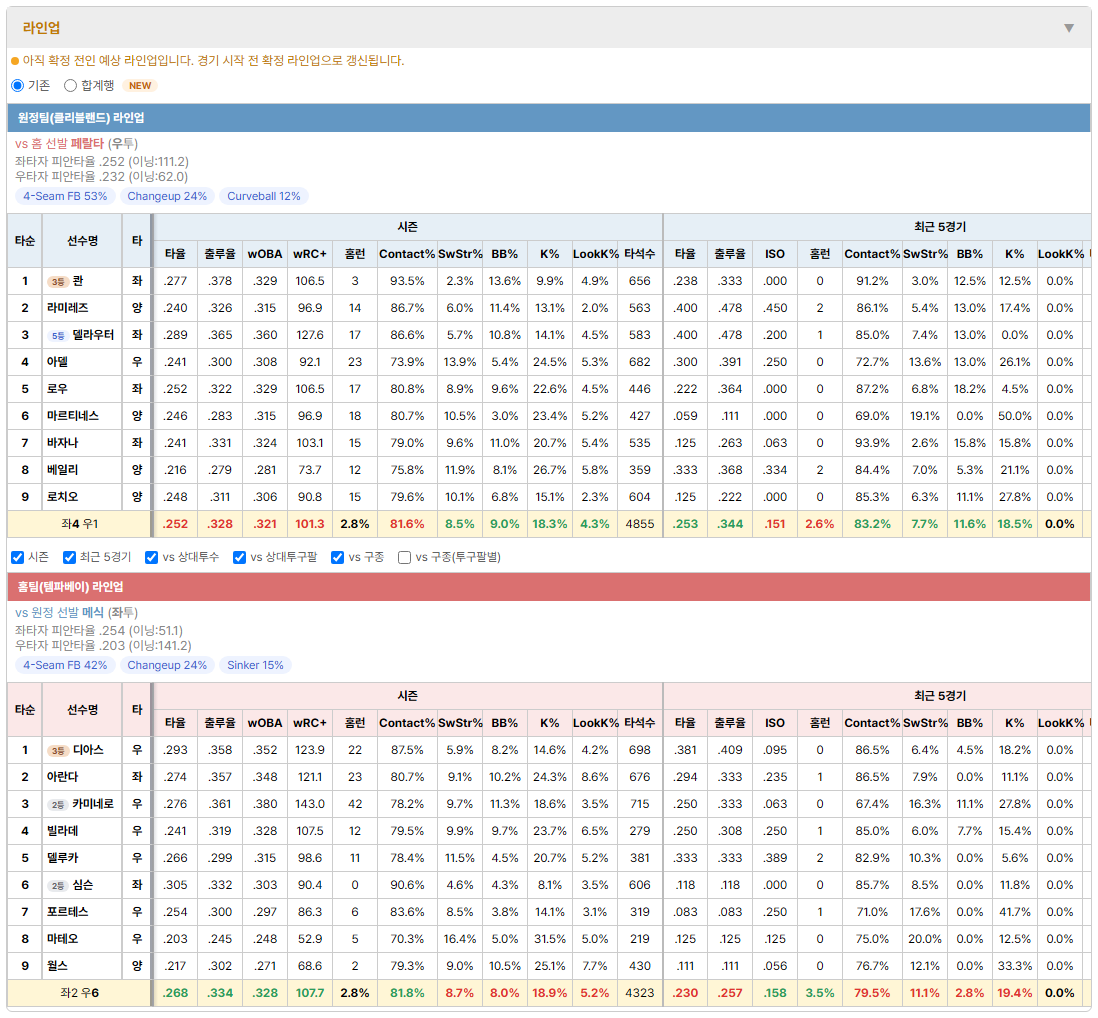This screenshot has height=1018, width=1098.
Task: Click the 좌4 우1 summary row label
Action: 80,524
